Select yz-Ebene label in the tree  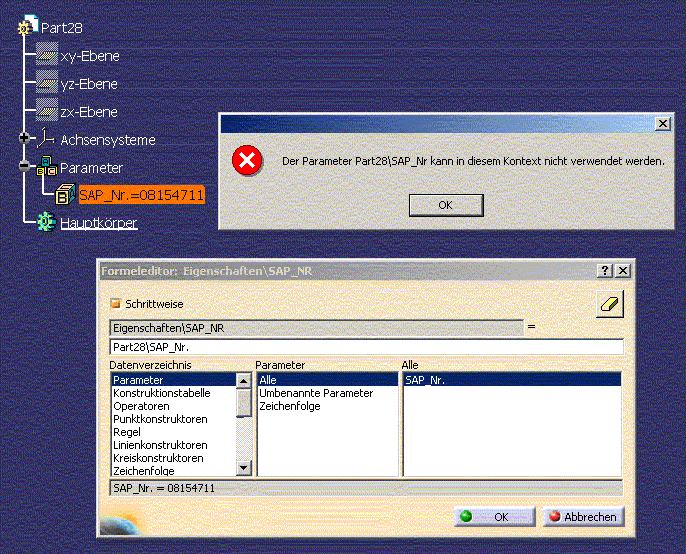[89, 84]
